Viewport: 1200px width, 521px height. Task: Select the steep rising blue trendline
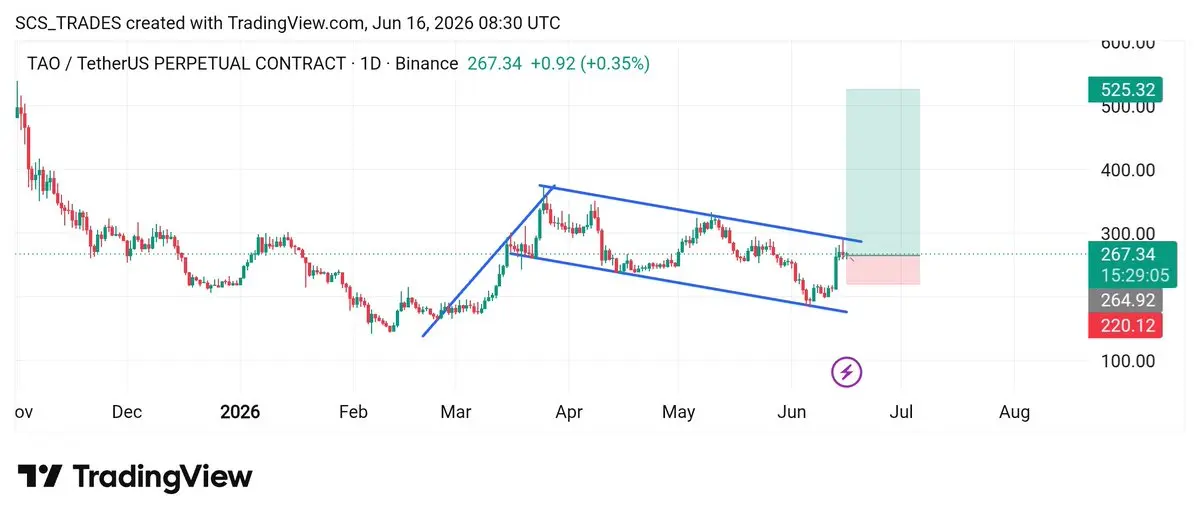coord(485,262)
